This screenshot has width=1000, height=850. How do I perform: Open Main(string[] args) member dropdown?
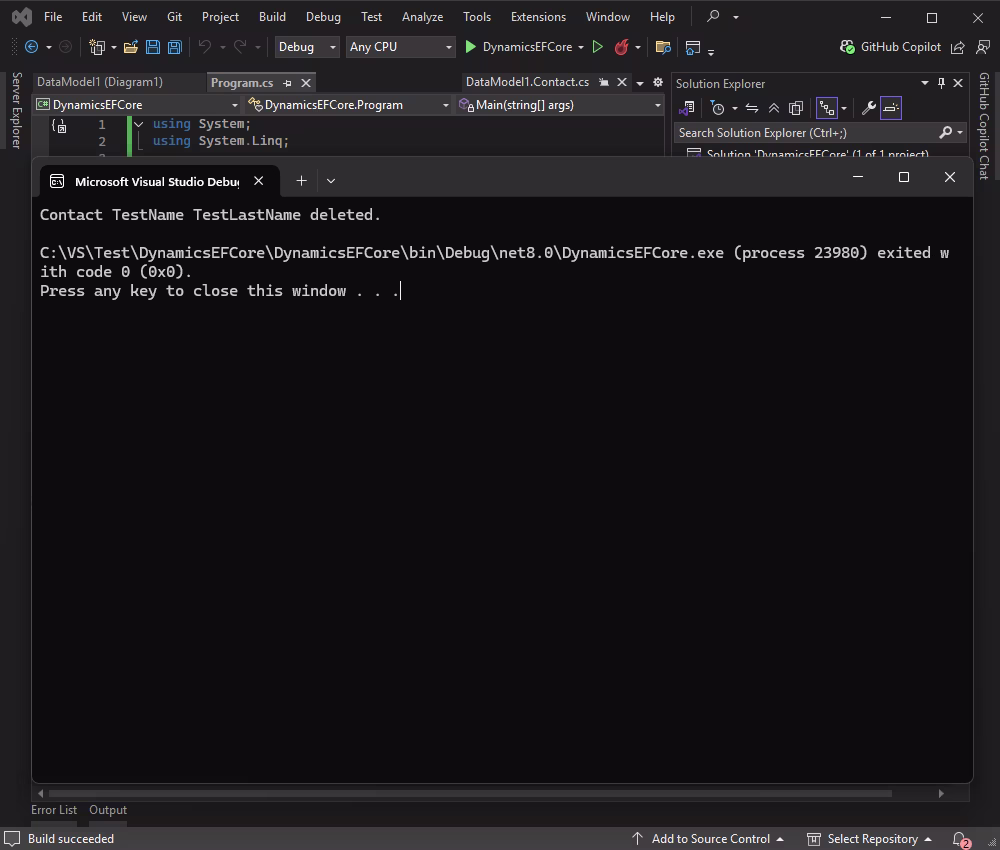[560, 105]
